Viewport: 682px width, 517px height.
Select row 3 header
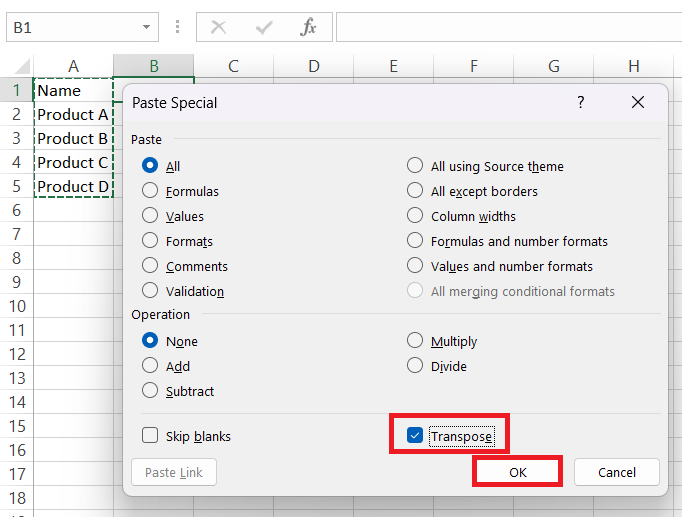point(17,138)
